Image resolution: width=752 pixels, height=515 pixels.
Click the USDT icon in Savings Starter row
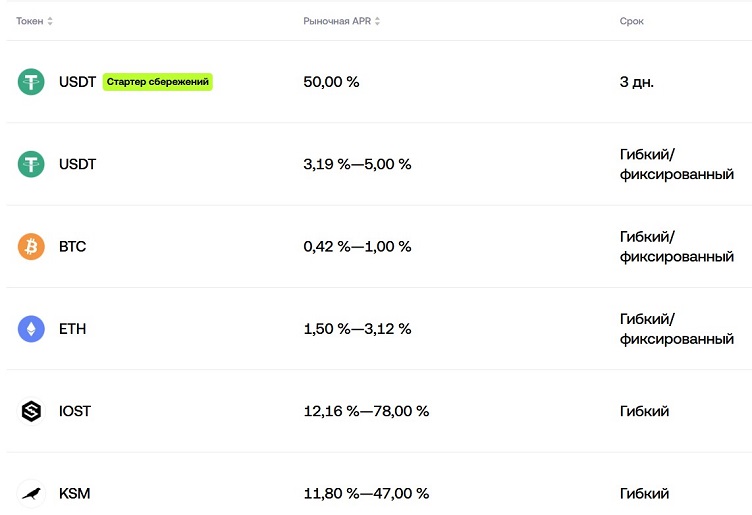tap(31, 82)
